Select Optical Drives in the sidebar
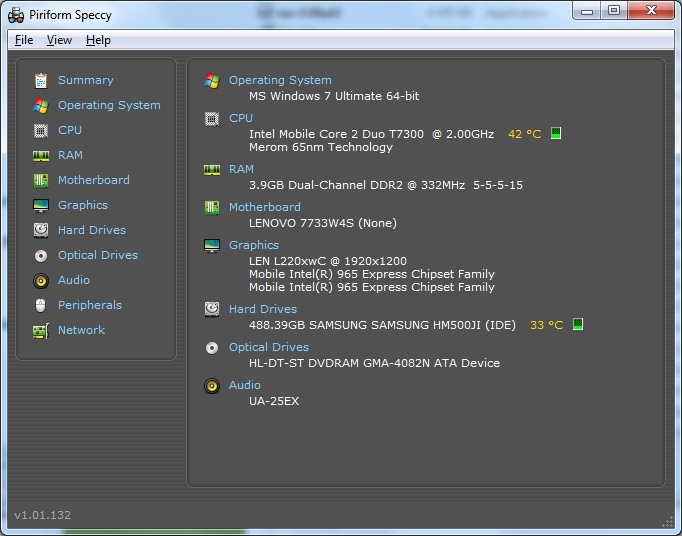 point(98,255)
